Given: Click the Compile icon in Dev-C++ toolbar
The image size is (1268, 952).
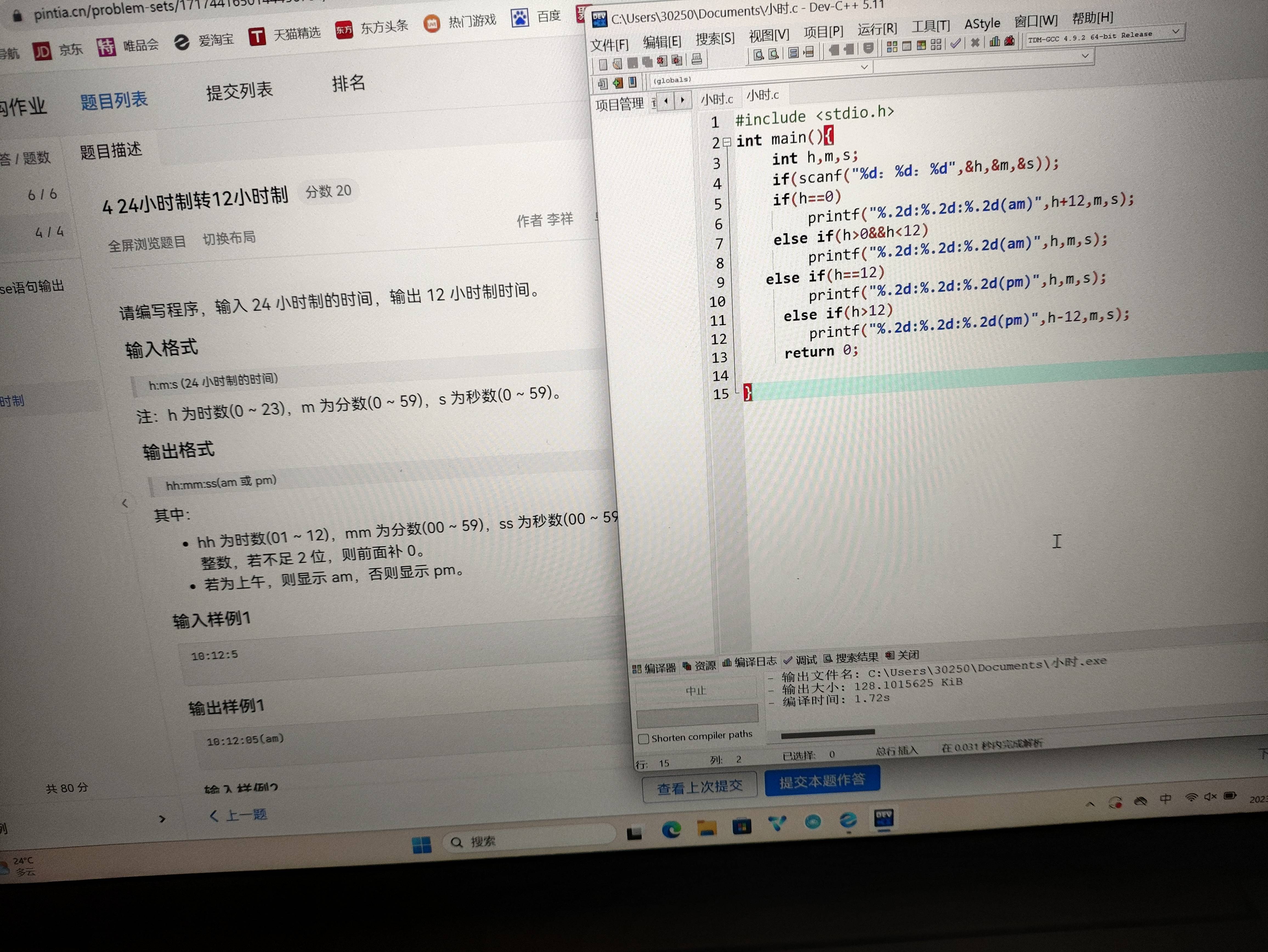Looking at the screenshot, I should pos(892,47).
